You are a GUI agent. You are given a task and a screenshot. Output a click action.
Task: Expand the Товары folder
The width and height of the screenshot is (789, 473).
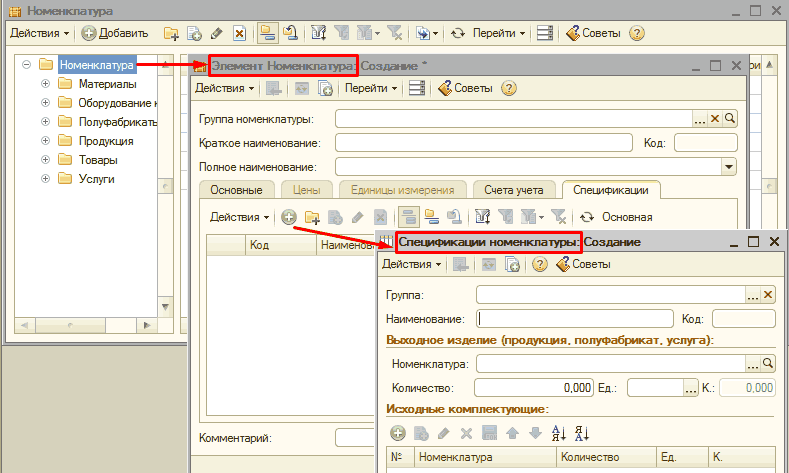tap(45, 160)
